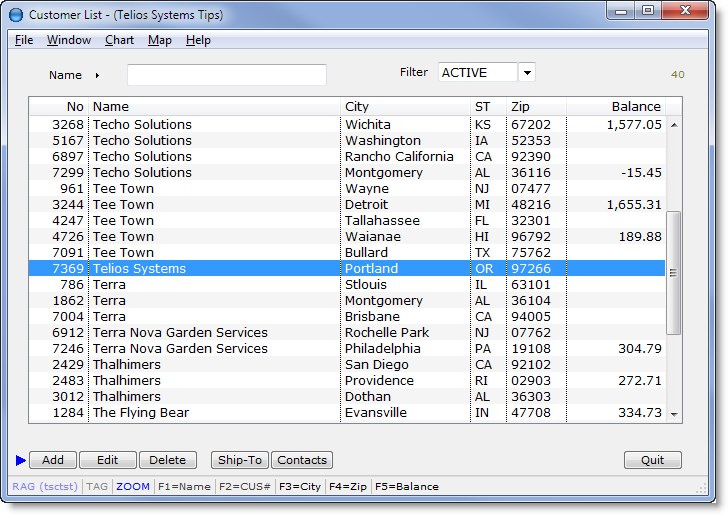Click the scroll up arrow in customer list
This screenshot has height=515, width=728.
[673, 126]
